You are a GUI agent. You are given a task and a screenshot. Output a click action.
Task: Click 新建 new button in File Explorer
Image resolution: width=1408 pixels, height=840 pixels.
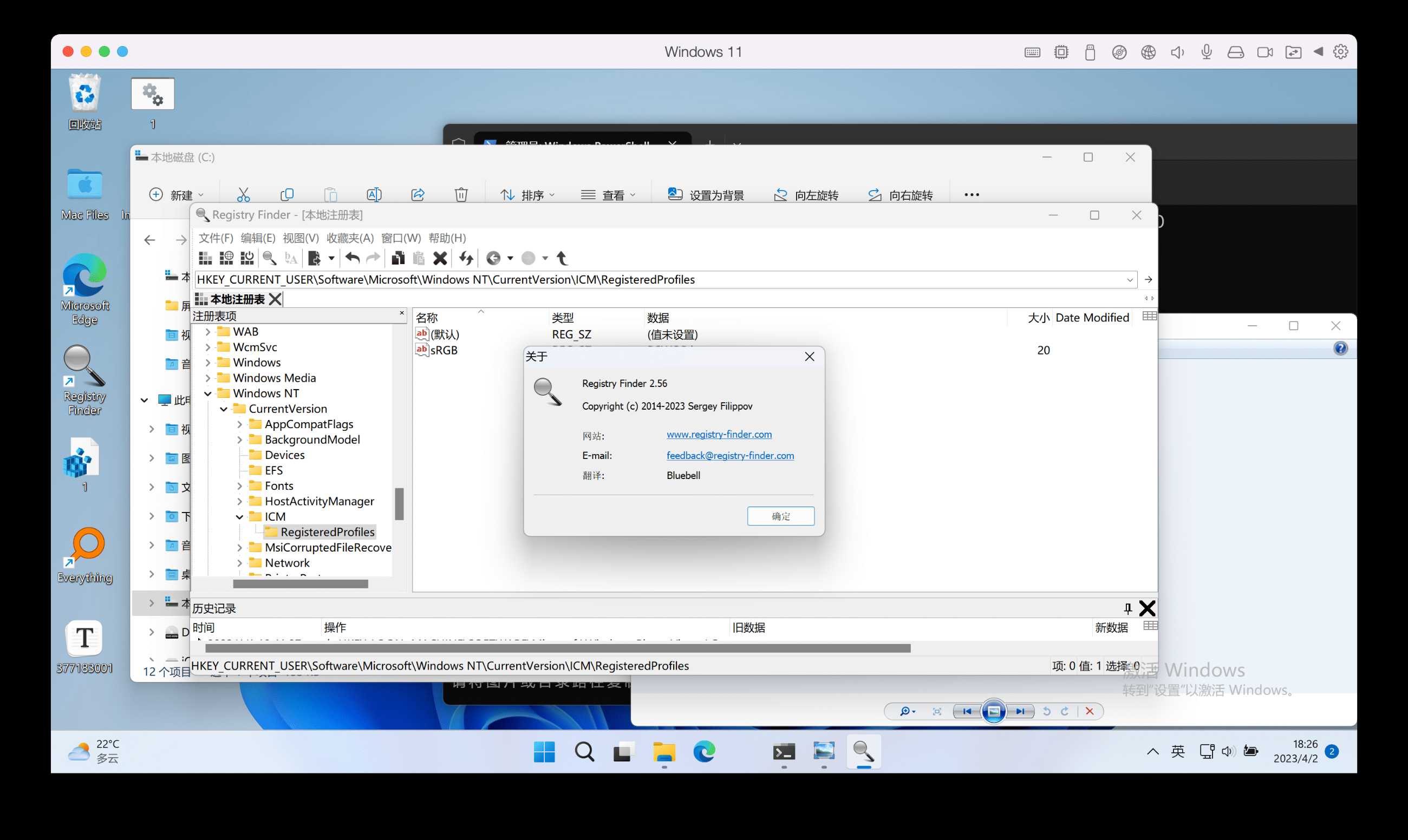175,195
